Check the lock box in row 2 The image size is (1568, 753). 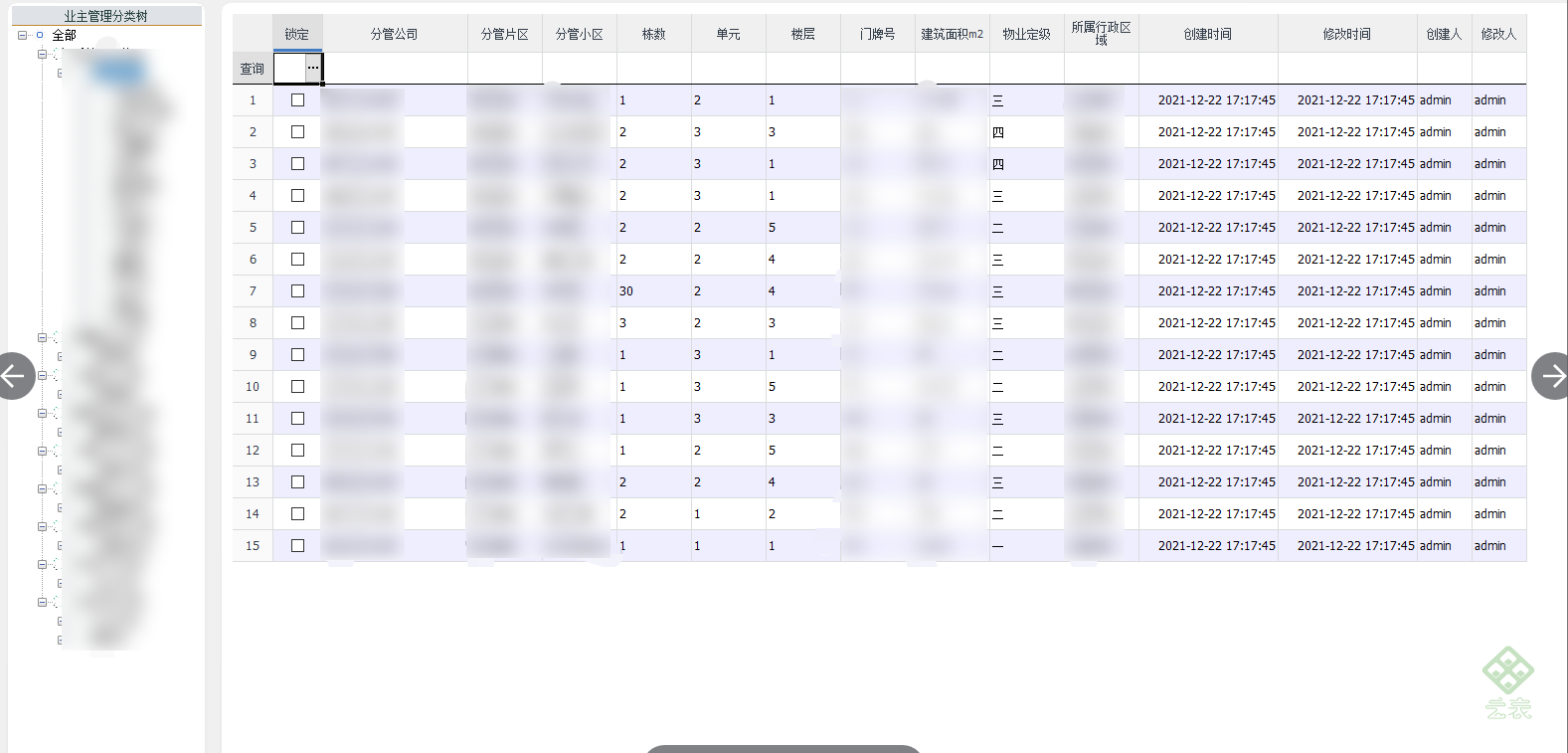297,131
